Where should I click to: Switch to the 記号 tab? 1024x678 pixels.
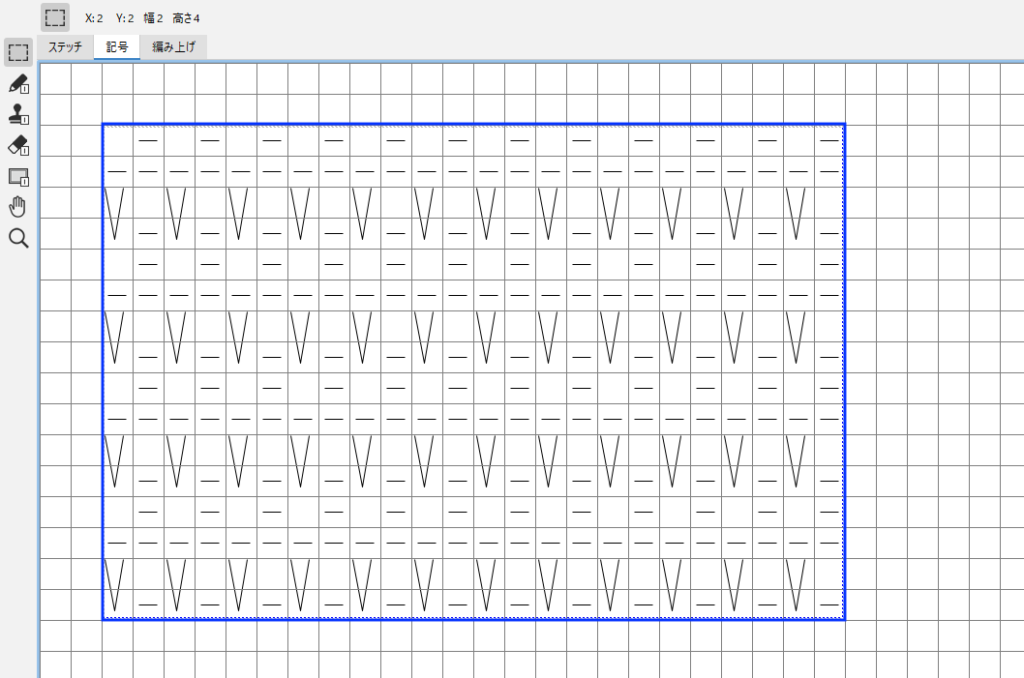point(117,47)
